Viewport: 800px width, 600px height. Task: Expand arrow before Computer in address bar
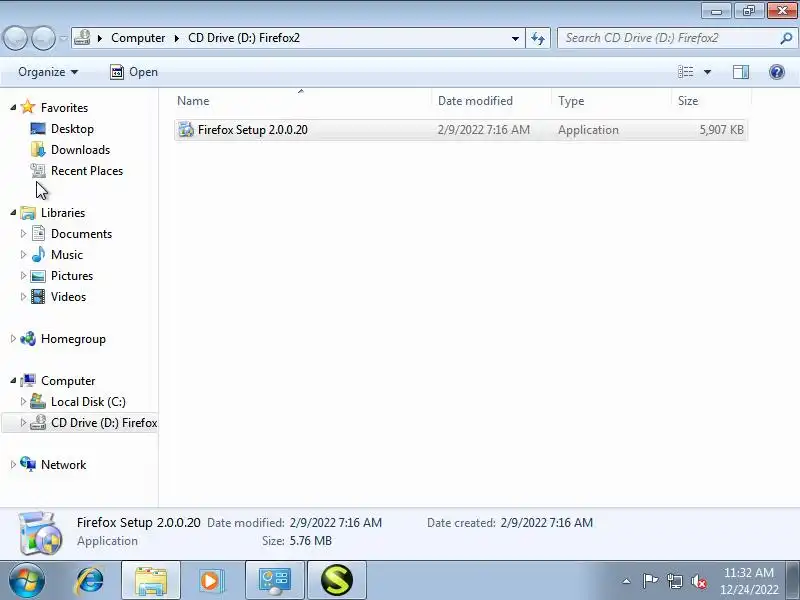point(100,38)
